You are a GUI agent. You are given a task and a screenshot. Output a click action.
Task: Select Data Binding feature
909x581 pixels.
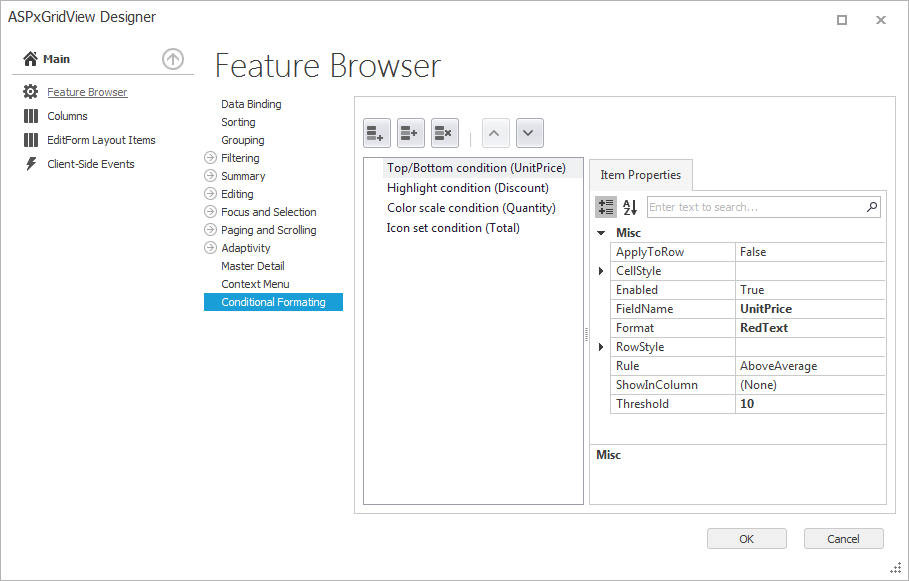pos(251,104)
